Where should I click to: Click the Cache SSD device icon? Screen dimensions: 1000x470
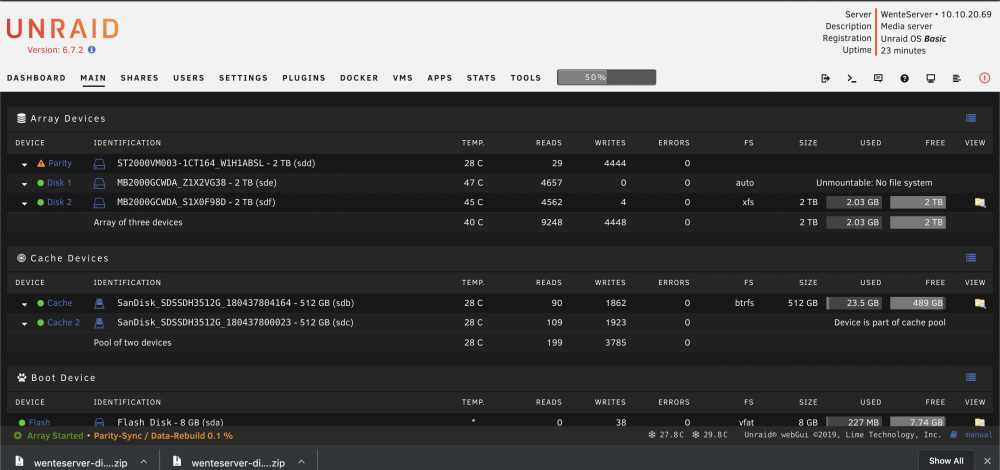[99, 303]
